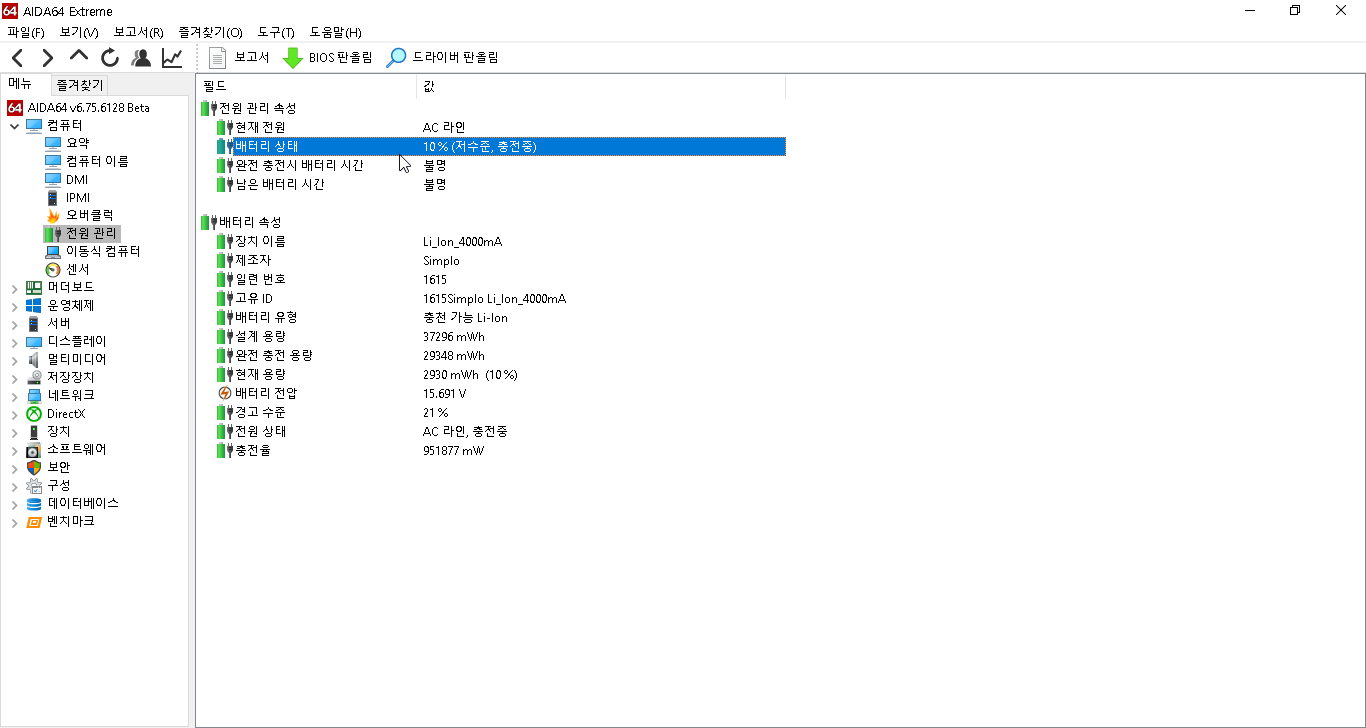
Task: Expand the 구성 tree node
Action: [x=14, y=486]
